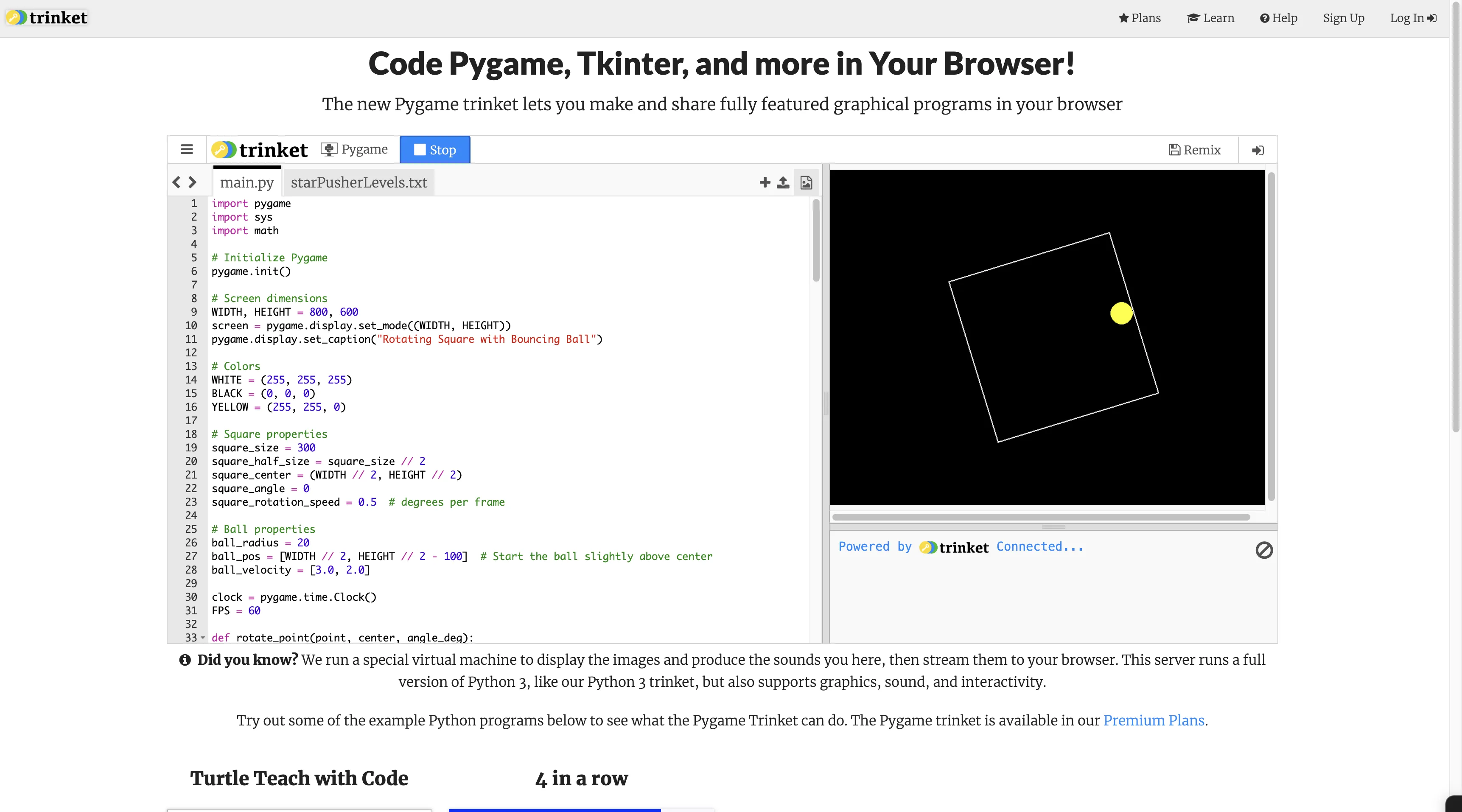Add a new file with plus icon

tap(765, 182)
